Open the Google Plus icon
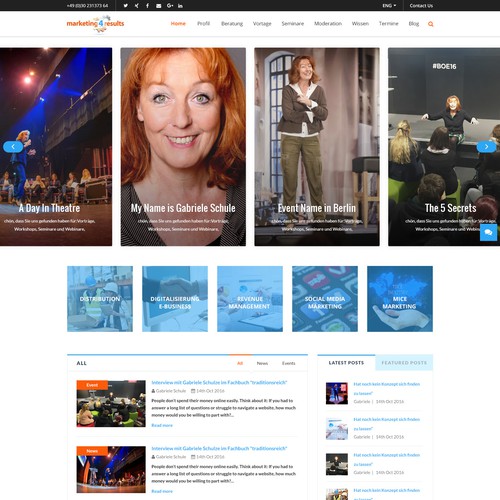The image size is (500, 500). pyautogui.click(x=170, y=6)
